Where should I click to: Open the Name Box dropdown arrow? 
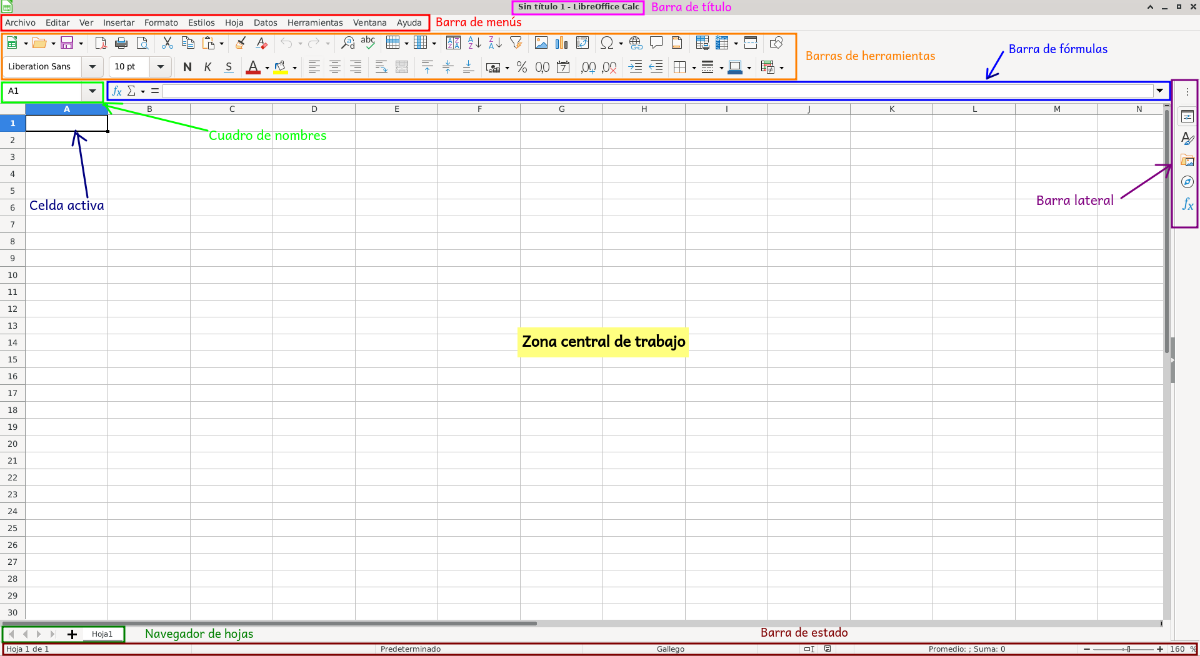click(92, 91)
